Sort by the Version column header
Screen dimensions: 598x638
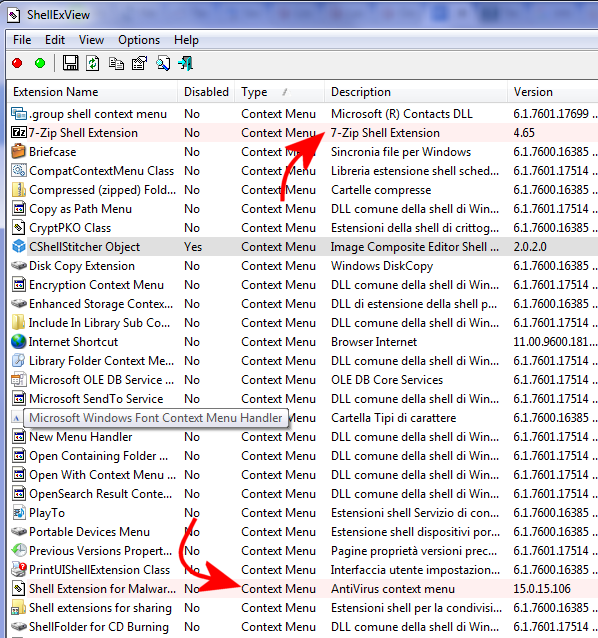click(x=553, y=92)
